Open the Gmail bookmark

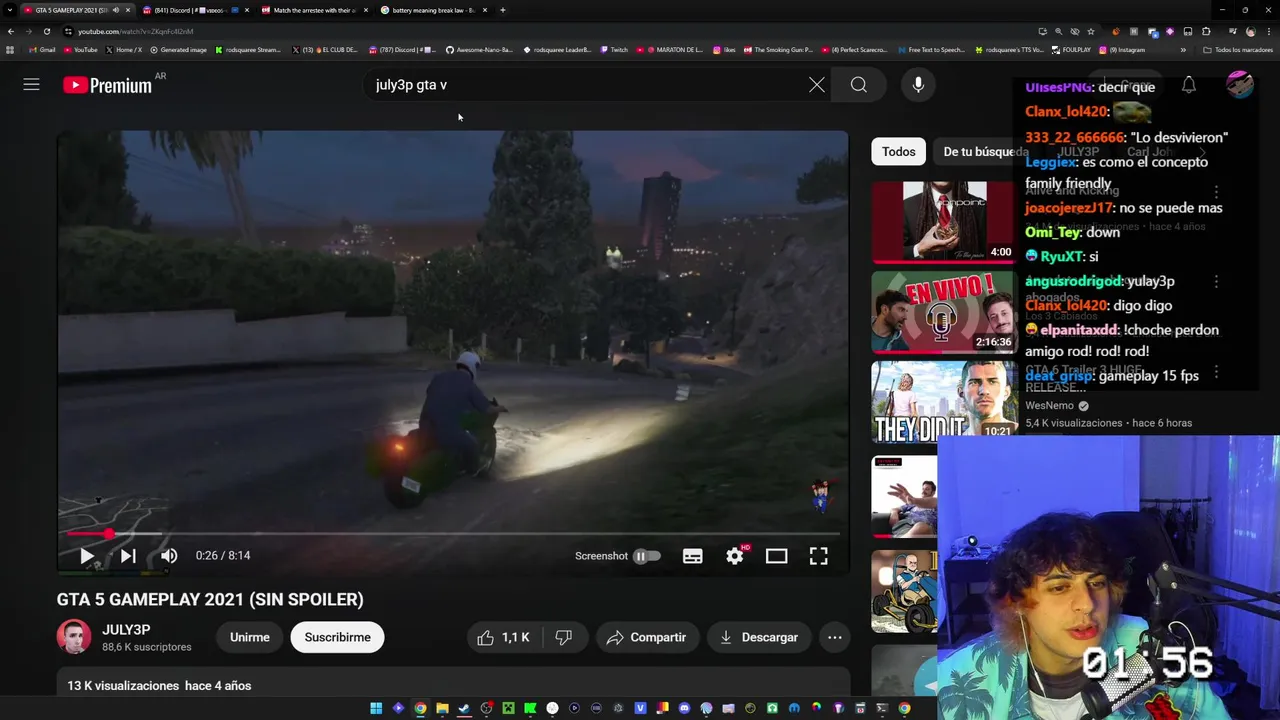[x=42, y=49]
